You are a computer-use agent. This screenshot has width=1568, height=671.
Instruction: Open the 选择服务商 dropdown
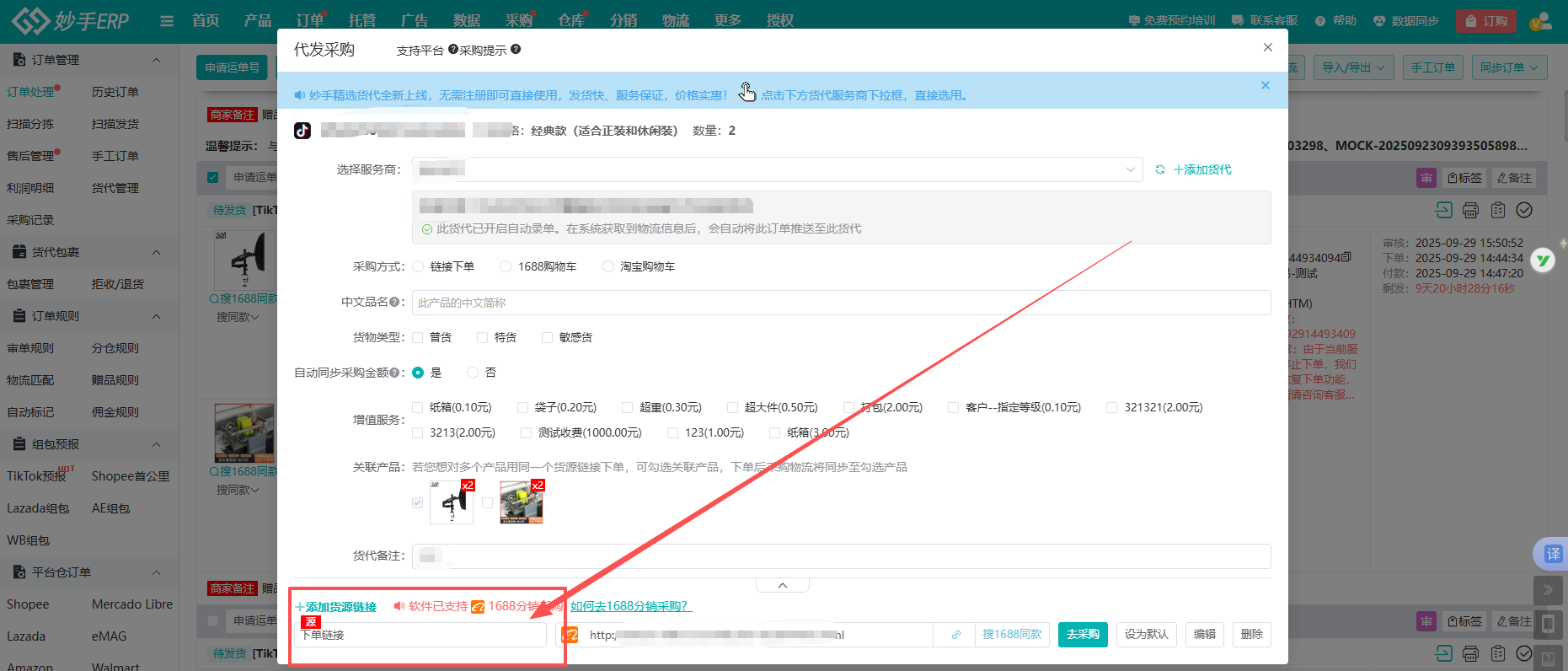777,170
